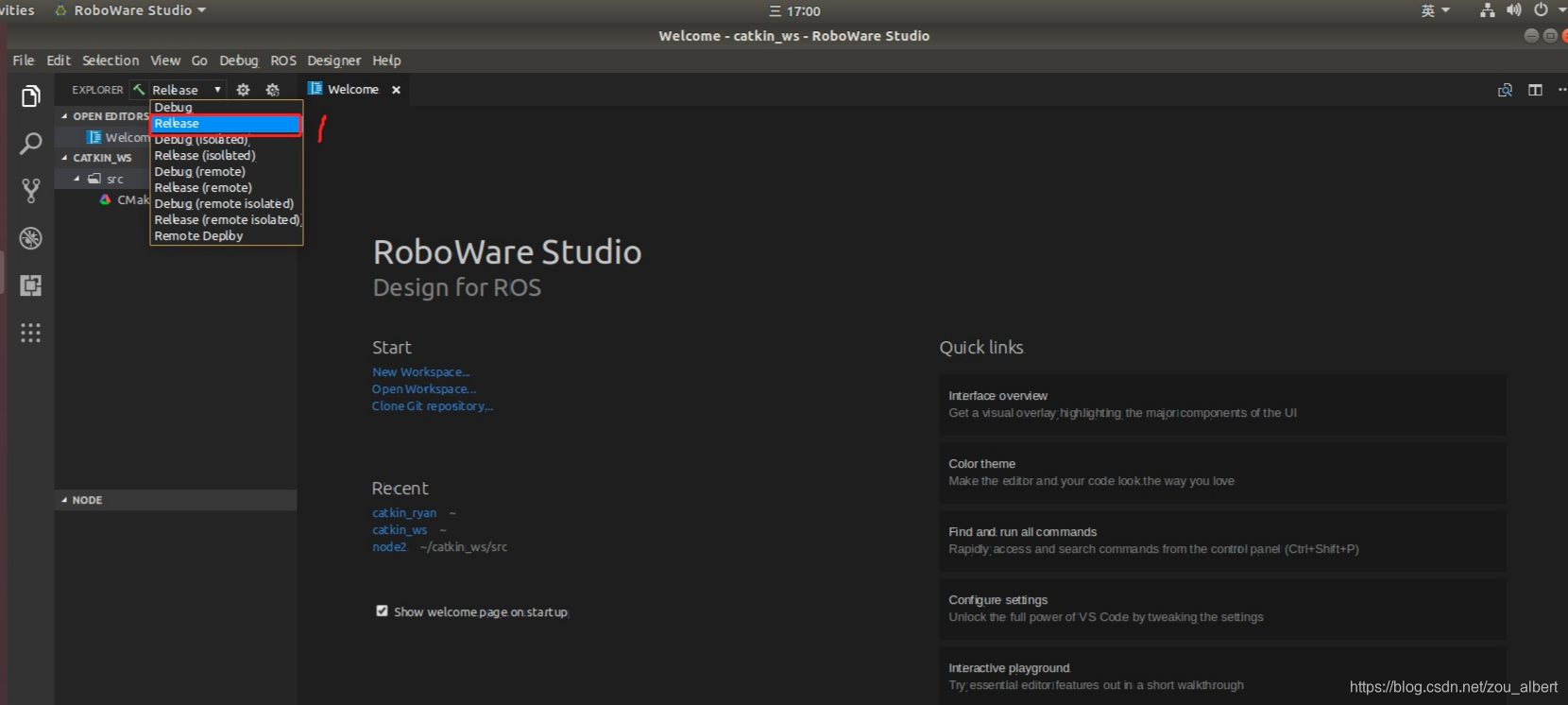Click the first gear icon in Explorer header

pyautogui.click(x=244, y=90)
